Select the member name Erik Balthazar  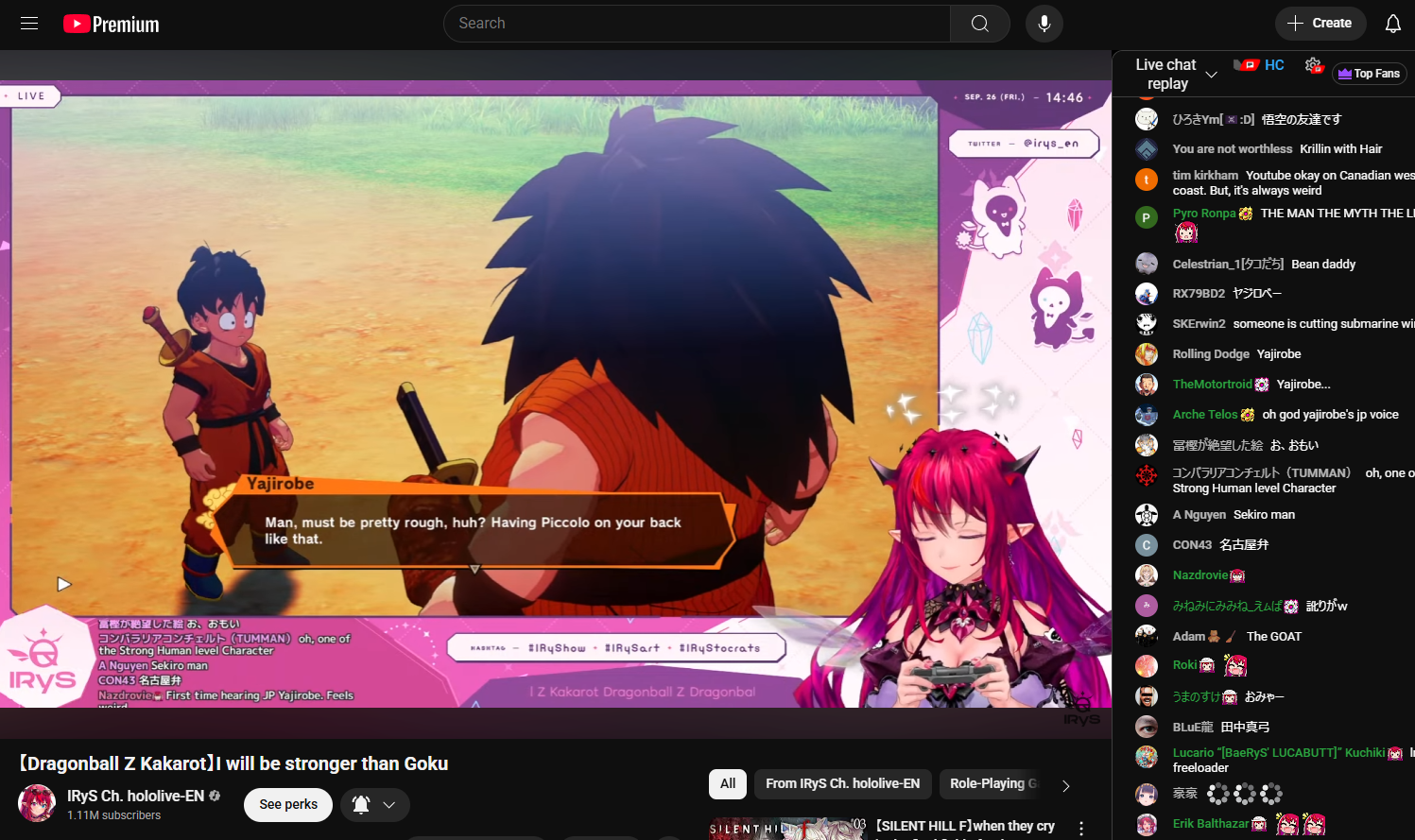coord(1211,824)
